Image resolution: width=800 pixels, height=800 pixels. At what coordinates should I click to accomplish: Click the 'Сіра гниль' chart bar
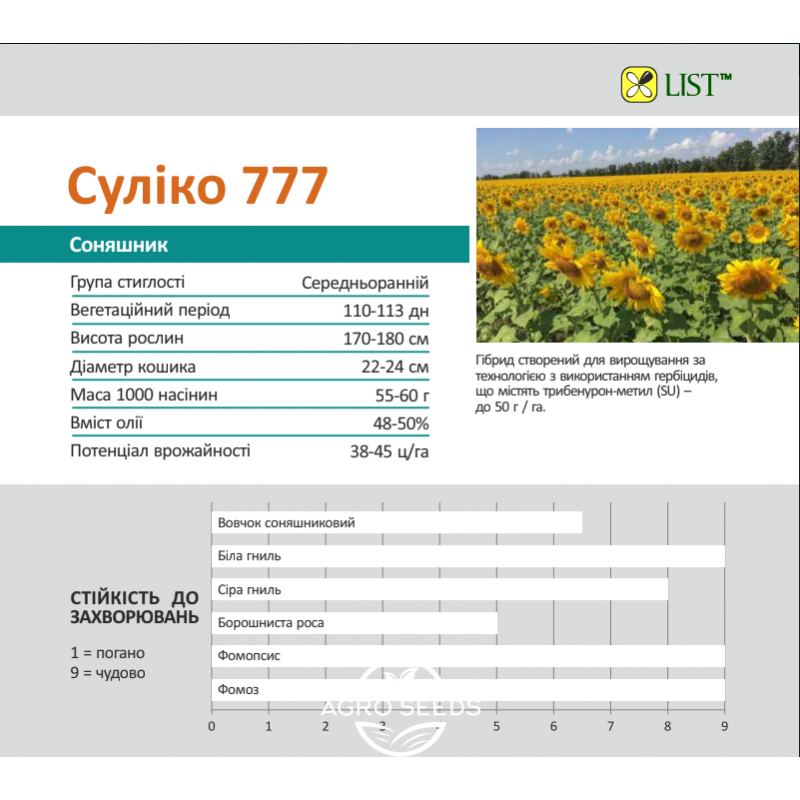440,590
